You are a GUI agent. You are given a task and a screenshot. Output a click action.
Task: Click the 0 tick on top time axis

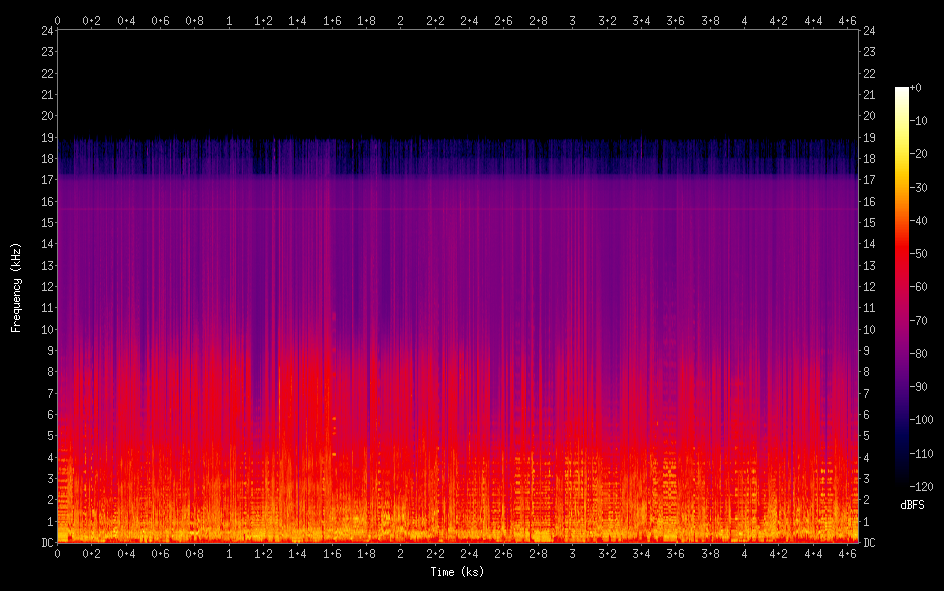click(58, 19)
